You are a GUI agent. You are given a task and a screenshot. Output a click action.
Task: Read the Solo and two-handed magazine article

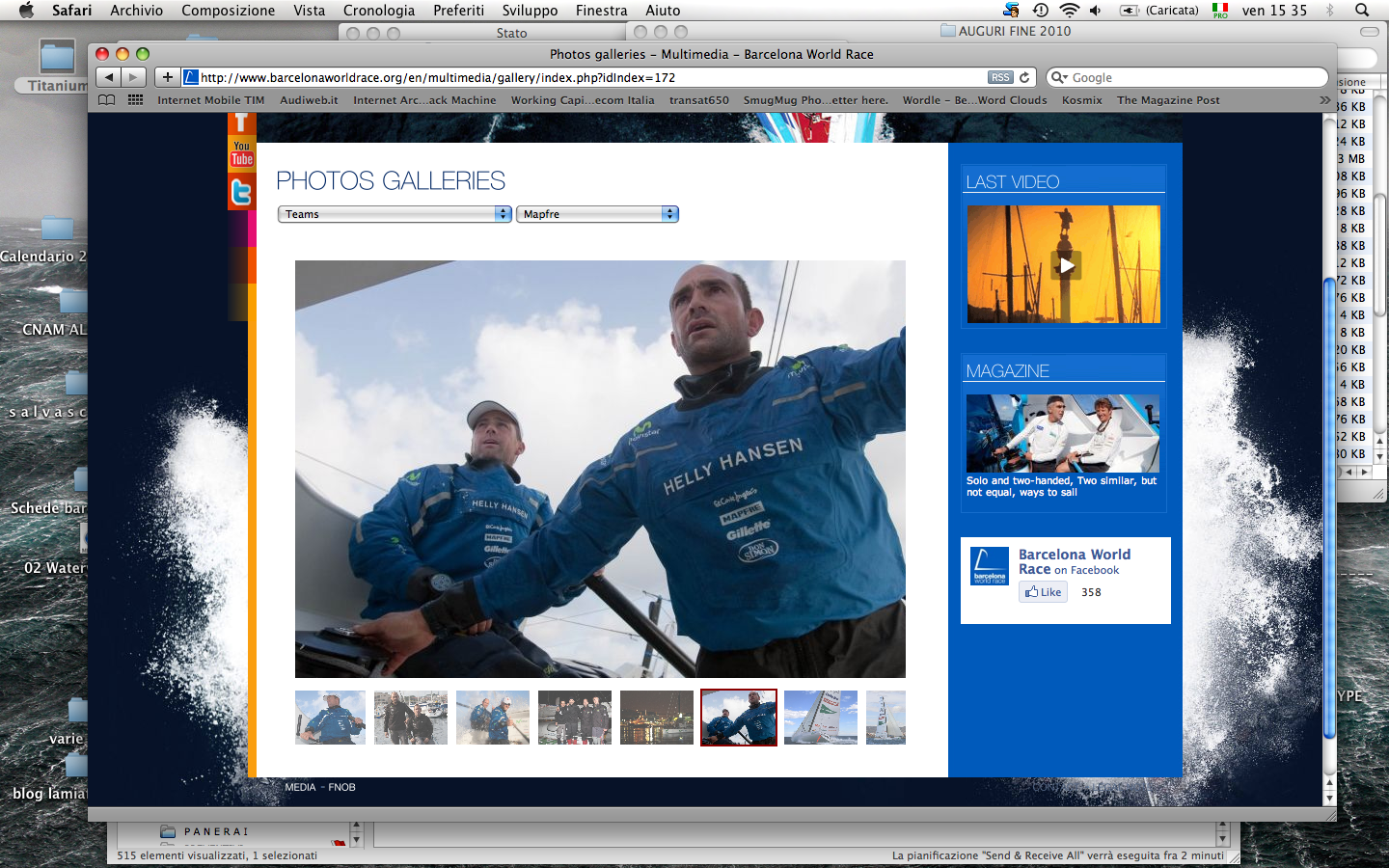pyautogui.click(x=1061, y=486)
